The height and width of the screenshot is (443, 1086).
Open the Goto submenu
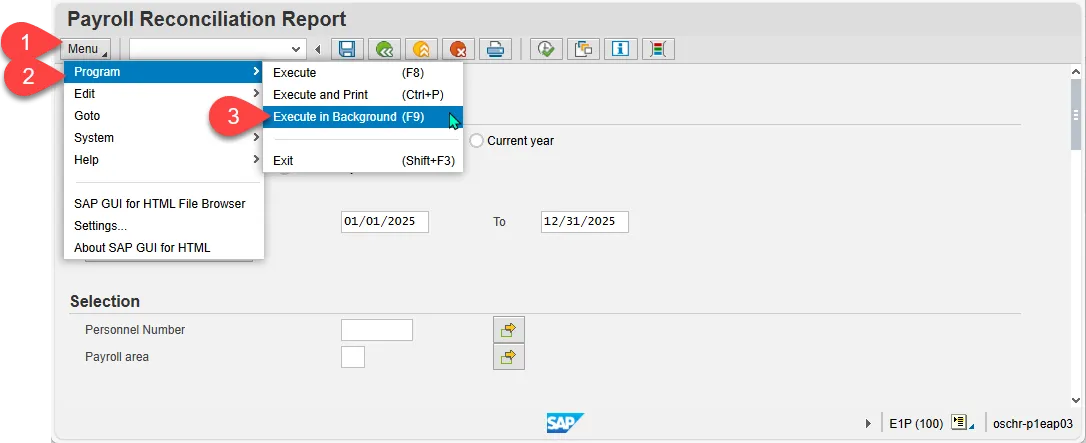(x=163, y=116)
